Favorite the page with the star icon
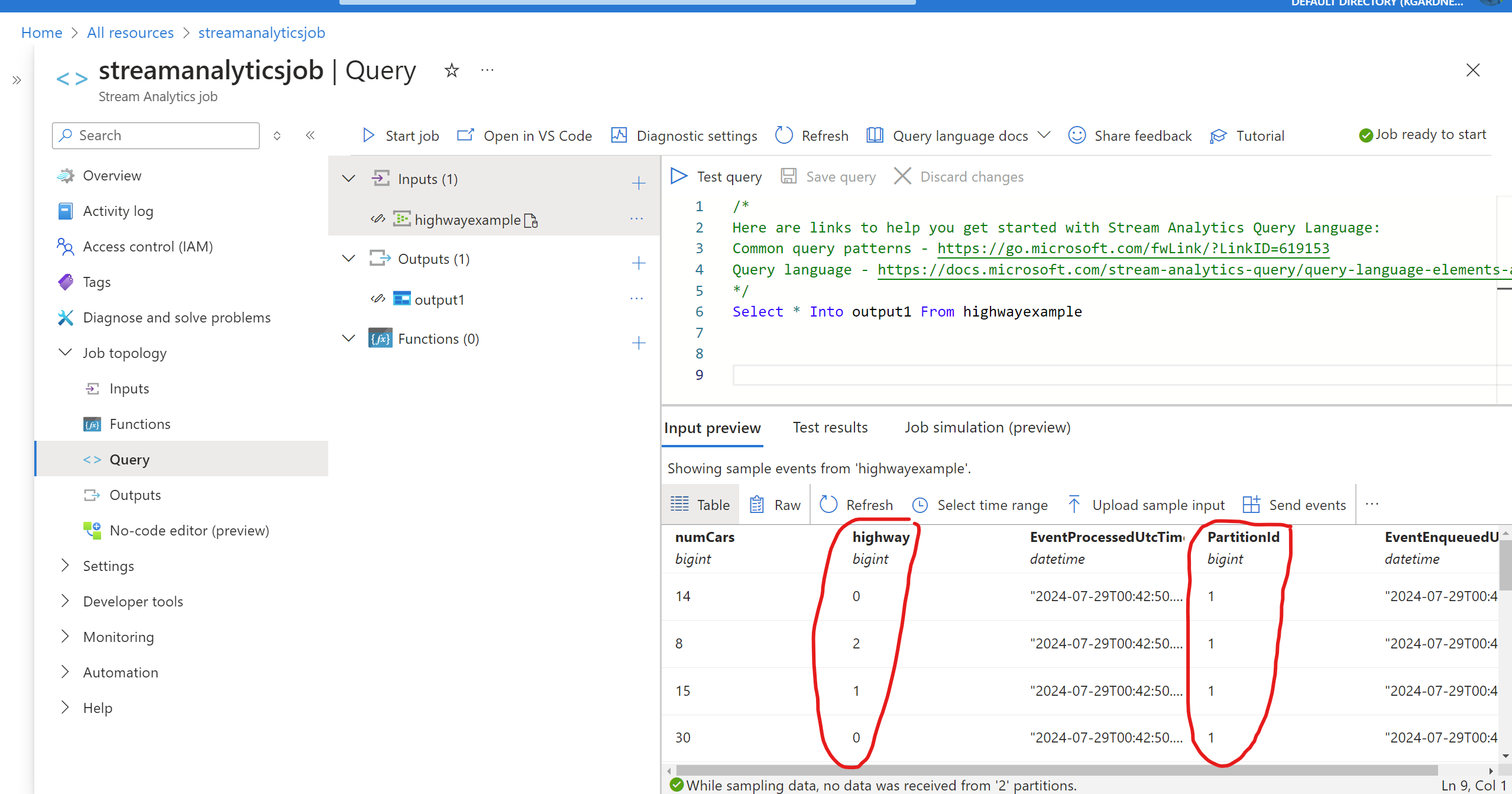This screenshot has width=1512, height=794. [452, 70]
